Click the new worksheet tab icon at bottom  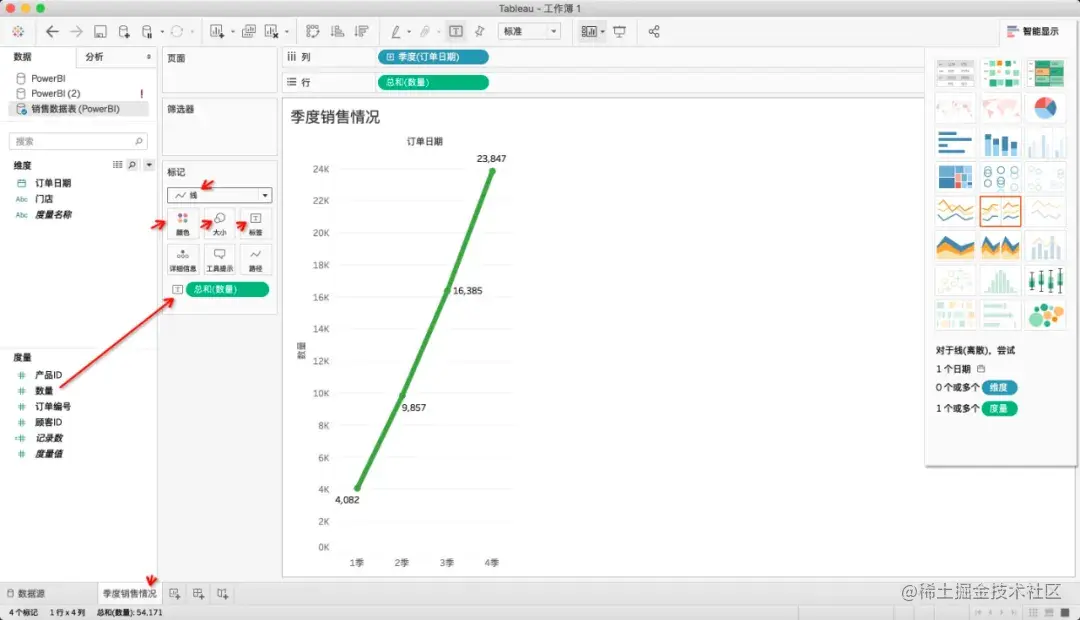point(174,593)
